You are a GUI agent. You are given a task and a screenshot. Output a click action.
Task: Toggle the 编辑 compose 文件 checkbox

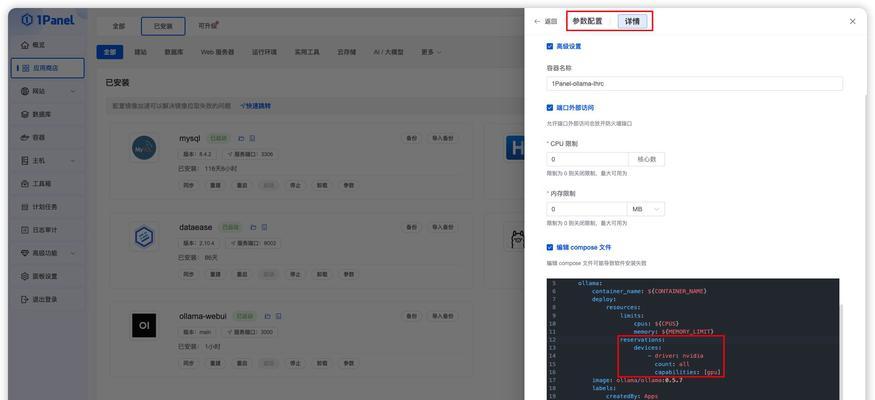tap(550, 247)
